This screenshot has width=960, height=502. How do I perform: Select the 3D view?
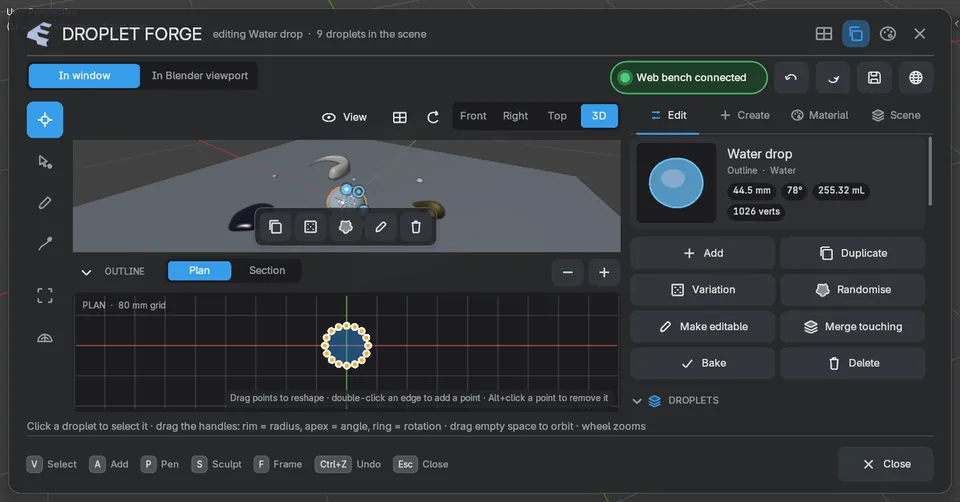pos(599,116)
